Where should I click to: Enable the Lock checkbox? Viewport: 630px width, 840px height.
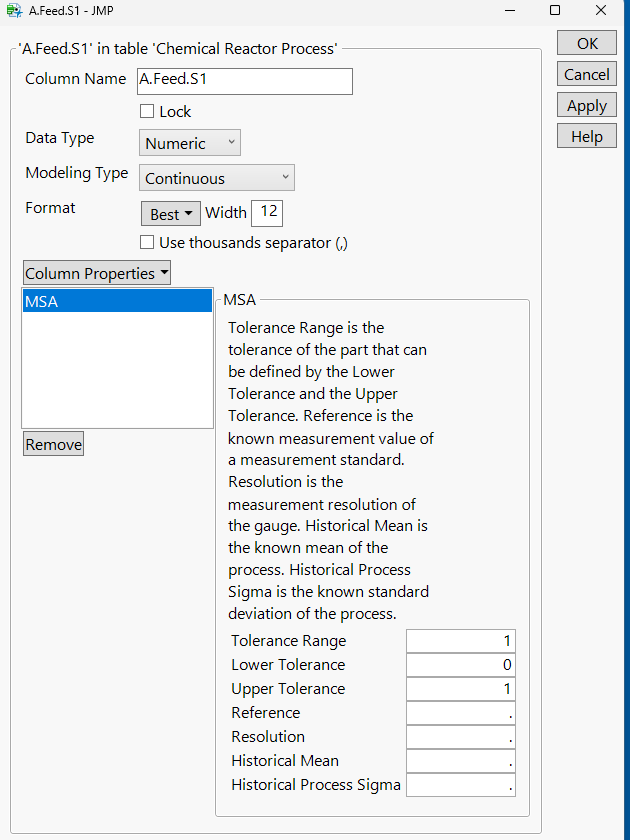pos(148,112)
